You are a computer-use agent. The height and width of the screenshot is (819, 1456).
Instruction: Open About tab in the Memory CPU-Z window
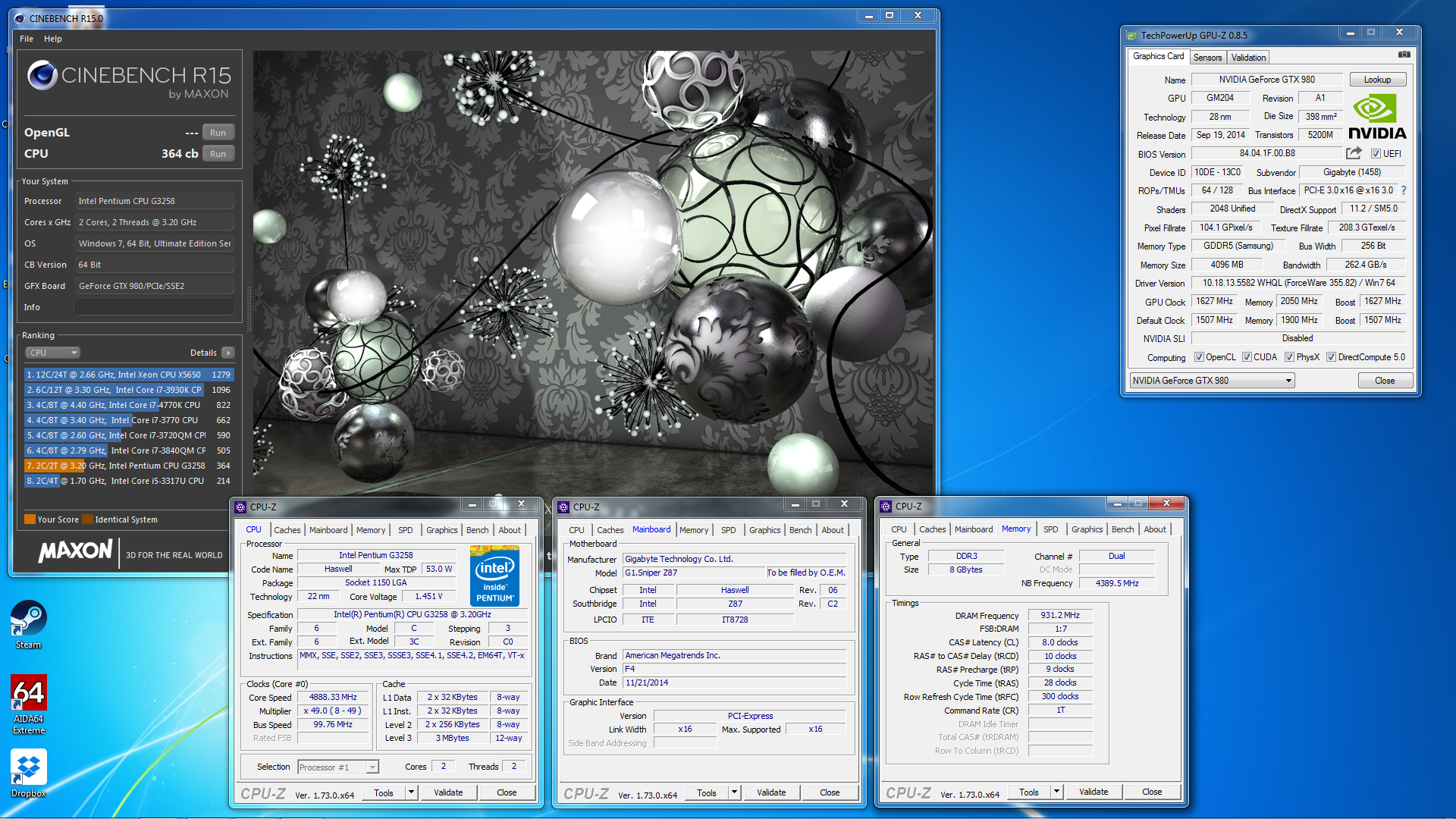pos(1155,529)
